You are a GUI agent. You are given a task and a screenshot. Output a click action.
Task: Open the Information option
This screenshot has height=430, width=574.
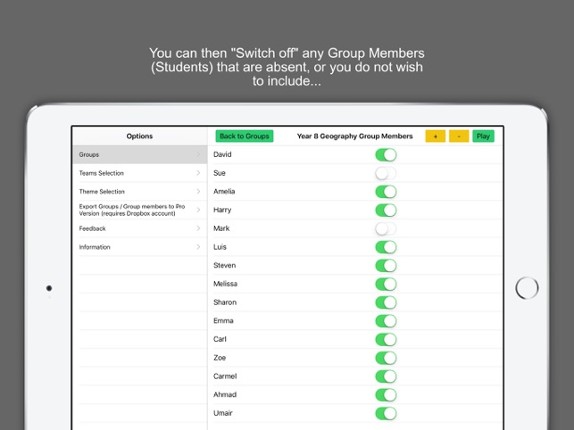tap(140, 247)
